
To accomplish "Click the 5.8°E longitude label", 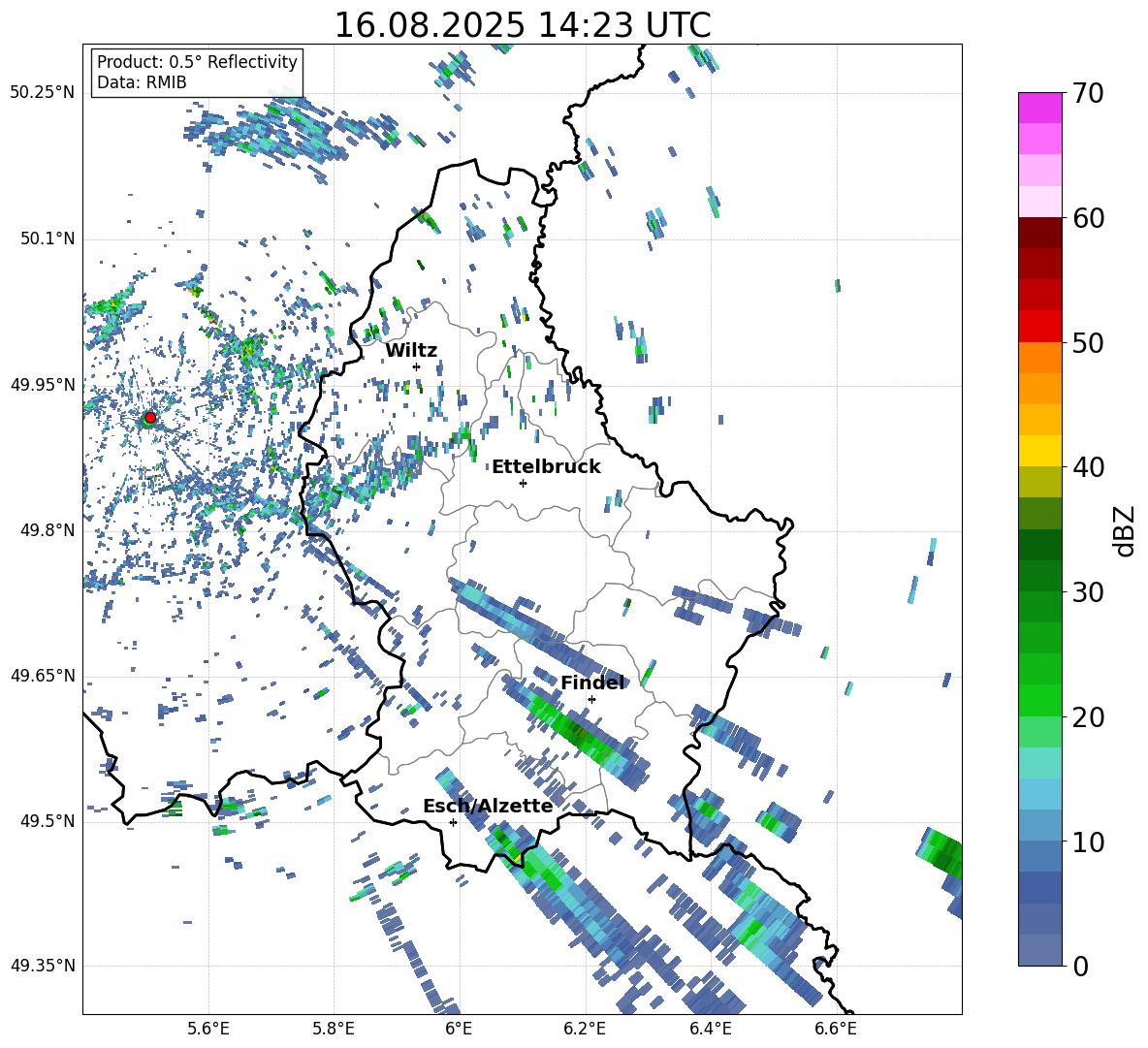I will pos(334,1030).
